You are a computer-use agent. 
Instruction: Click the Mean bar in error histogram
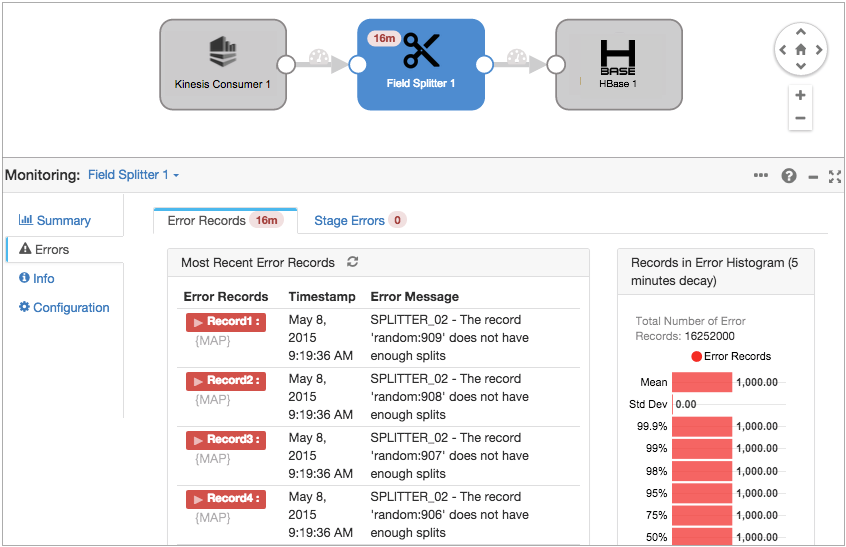(x=701, y=382)
